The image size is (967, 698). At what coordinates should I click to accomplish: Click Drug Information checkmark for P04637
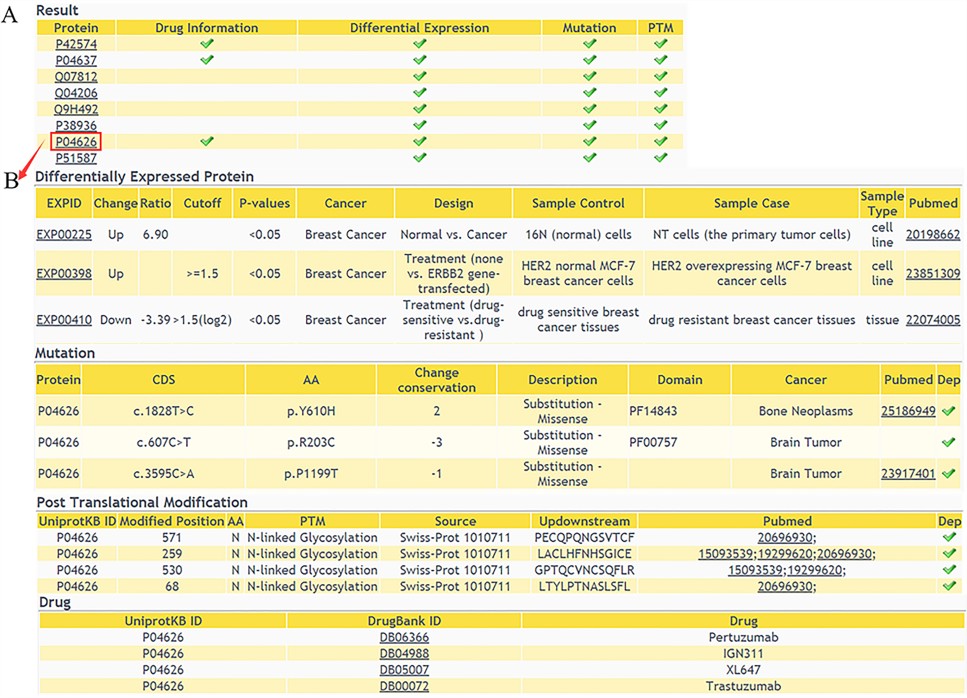click(207, 59)
